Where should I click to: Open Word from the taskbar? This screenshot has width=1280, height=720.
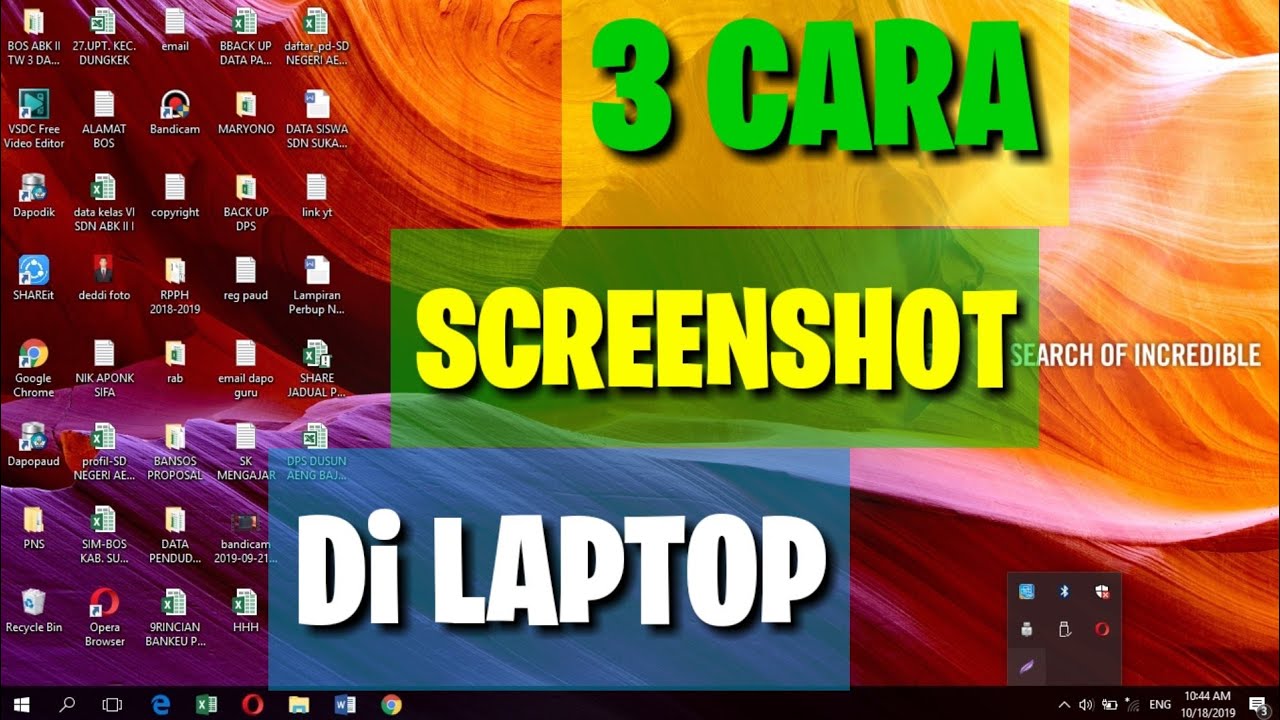coord(345,704)
